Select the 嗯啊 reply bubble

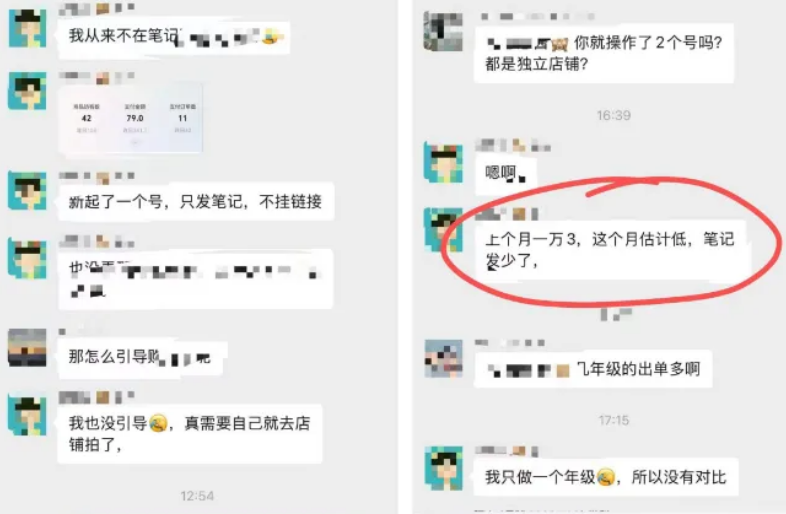506,175
